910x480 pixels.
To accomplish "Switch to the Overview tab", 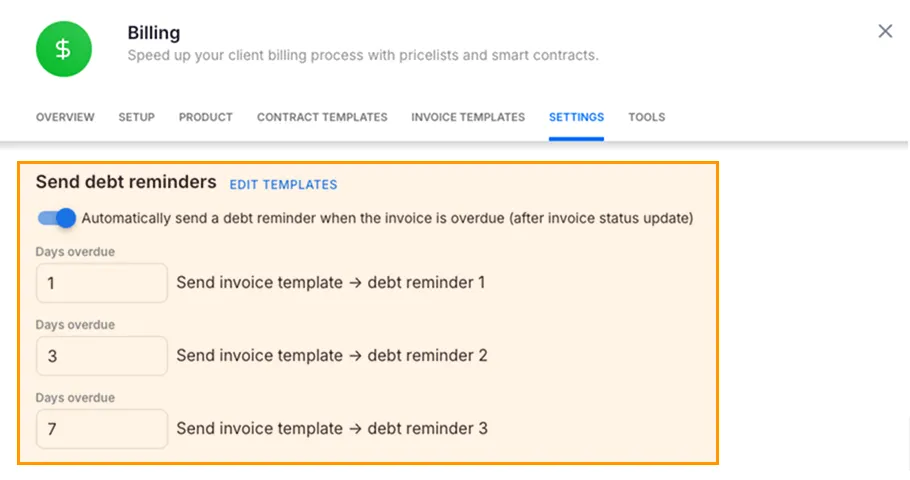I will tap(65, 117).
